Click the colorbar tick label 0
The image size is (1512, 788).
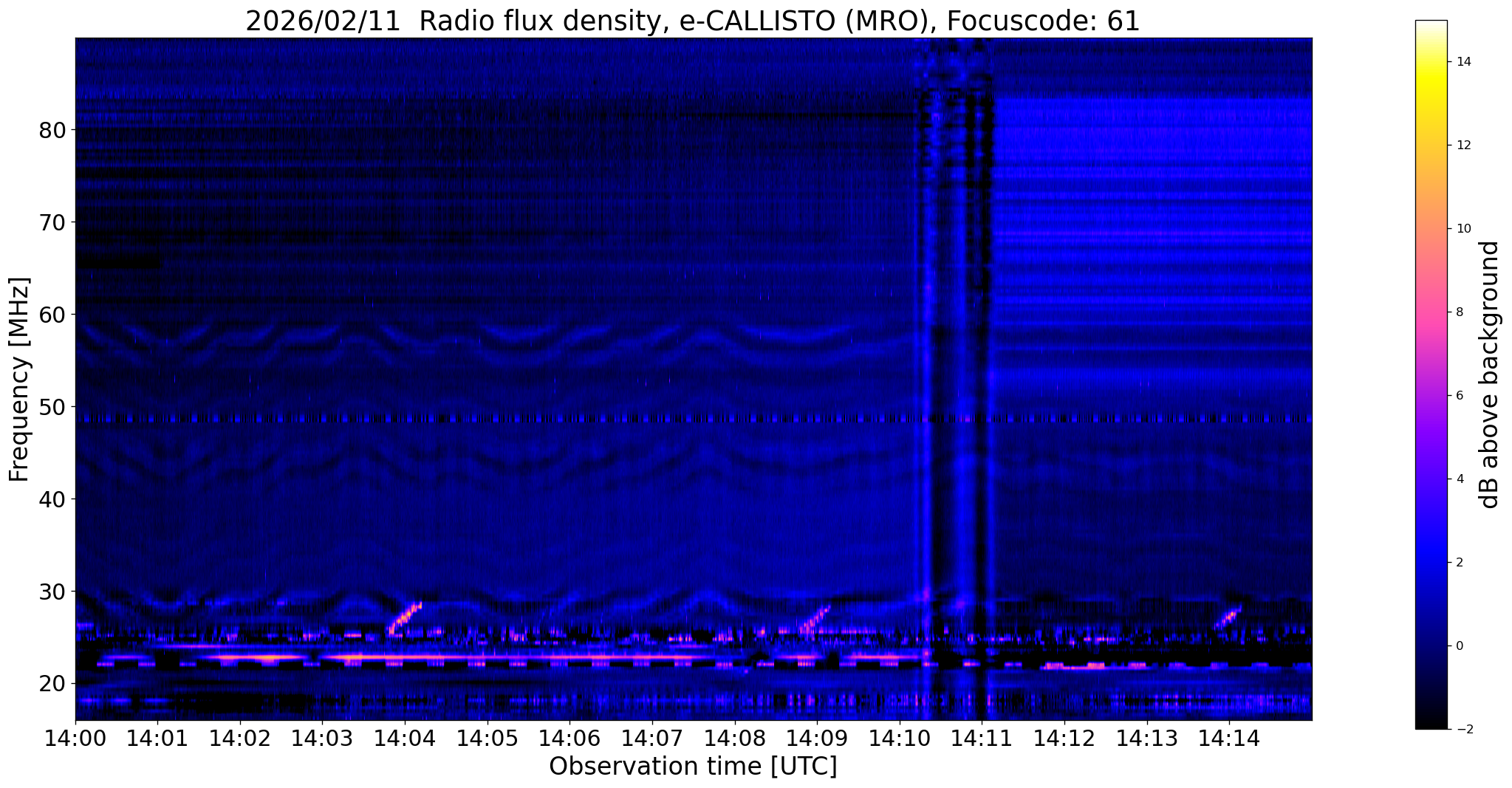click(1458, 646)
